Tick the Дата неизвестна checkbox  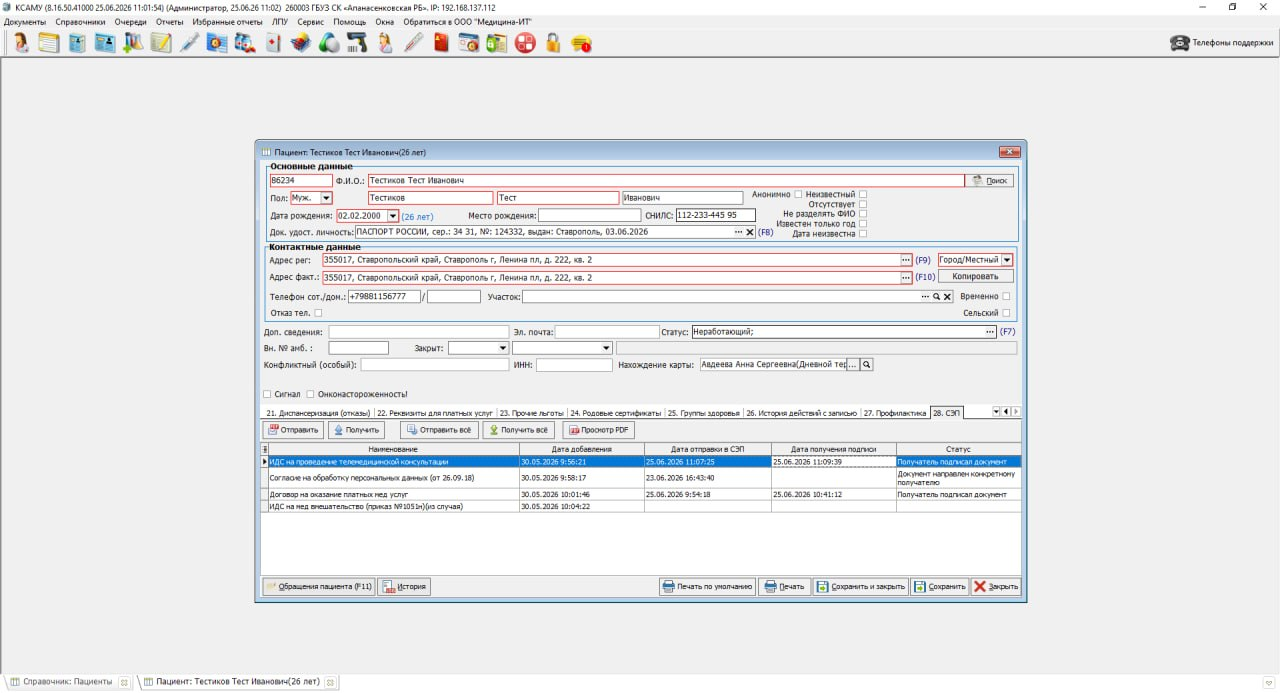point(863,234)
